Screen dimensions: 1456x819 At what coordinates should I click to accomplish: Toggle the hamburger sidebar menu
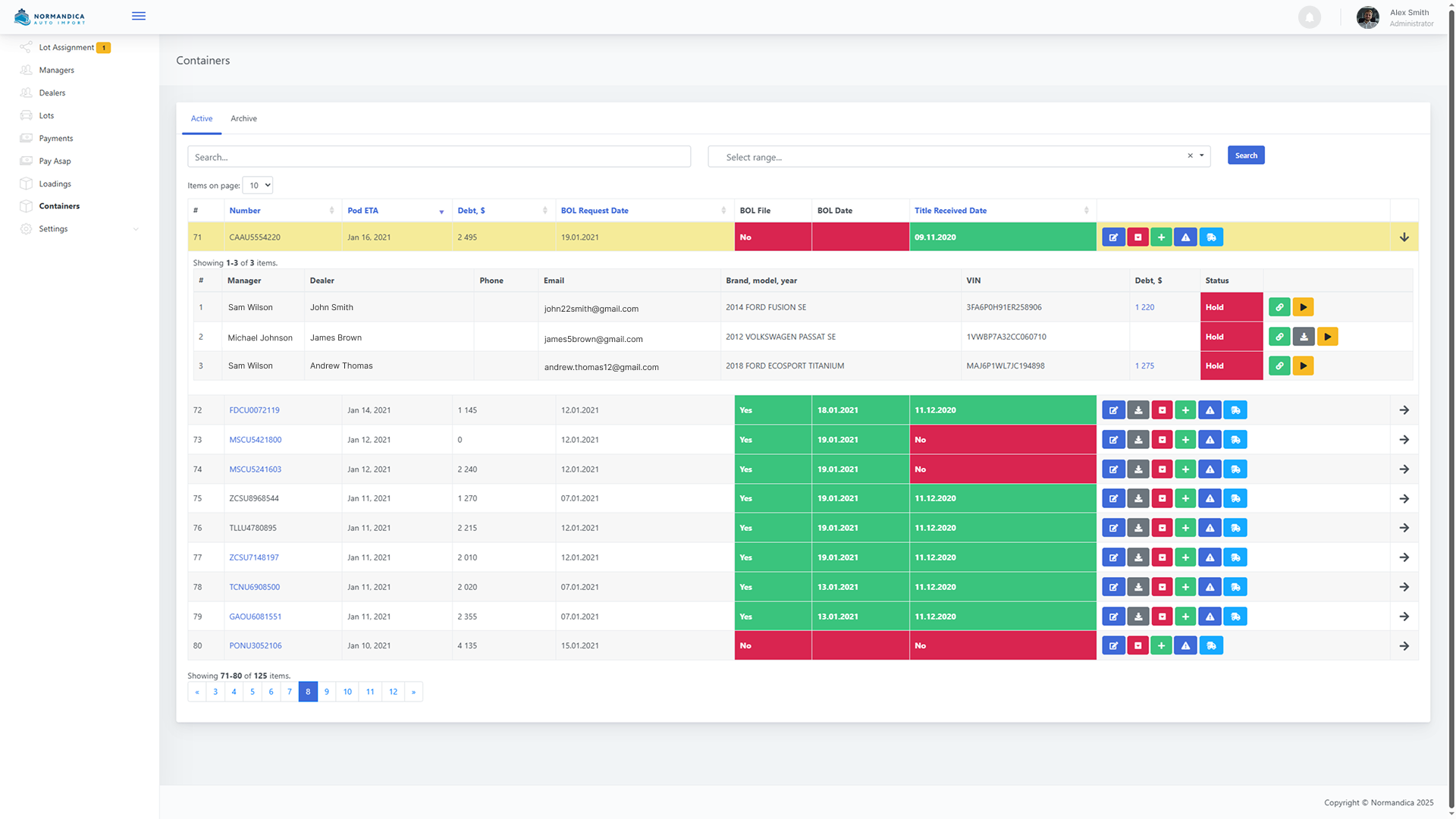(x=139, y=16)
